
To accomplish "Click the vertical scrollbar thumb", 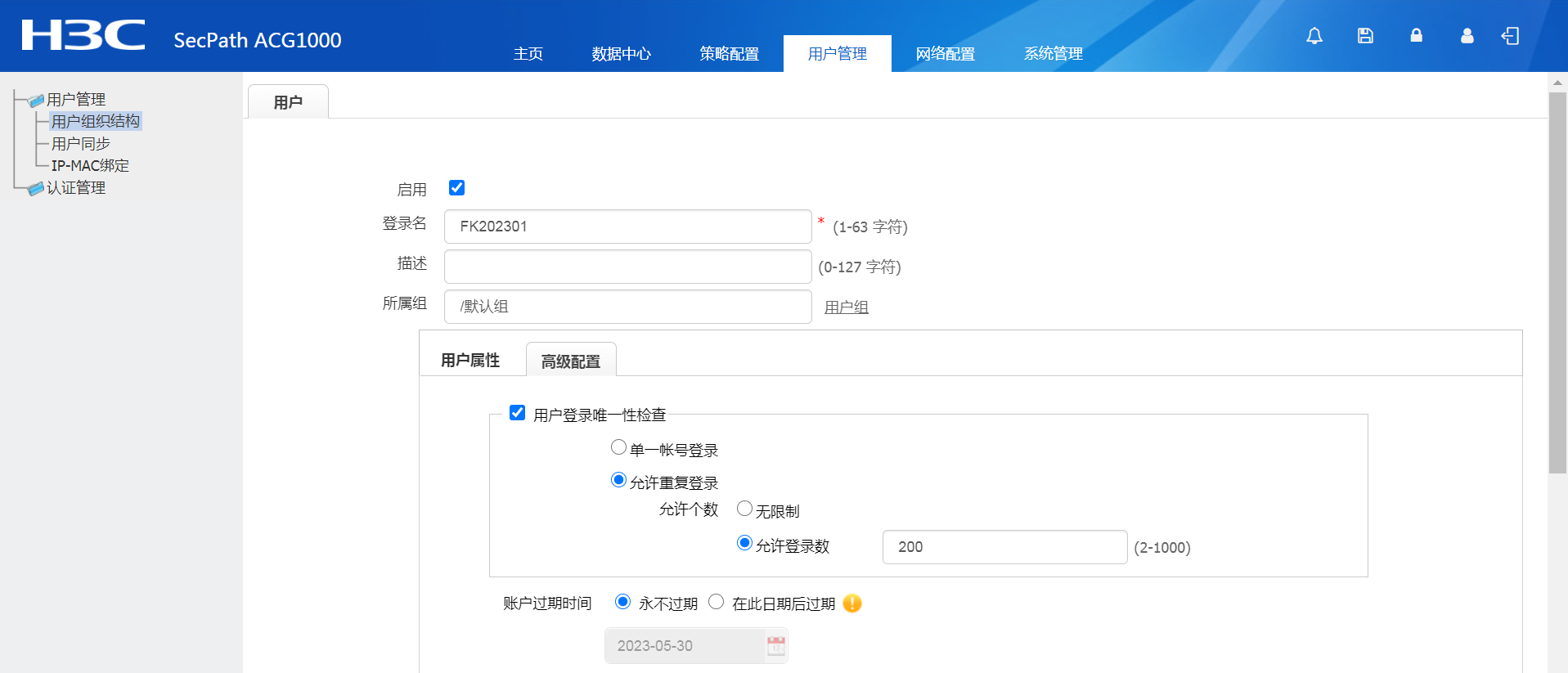I will click(1557, 282).
